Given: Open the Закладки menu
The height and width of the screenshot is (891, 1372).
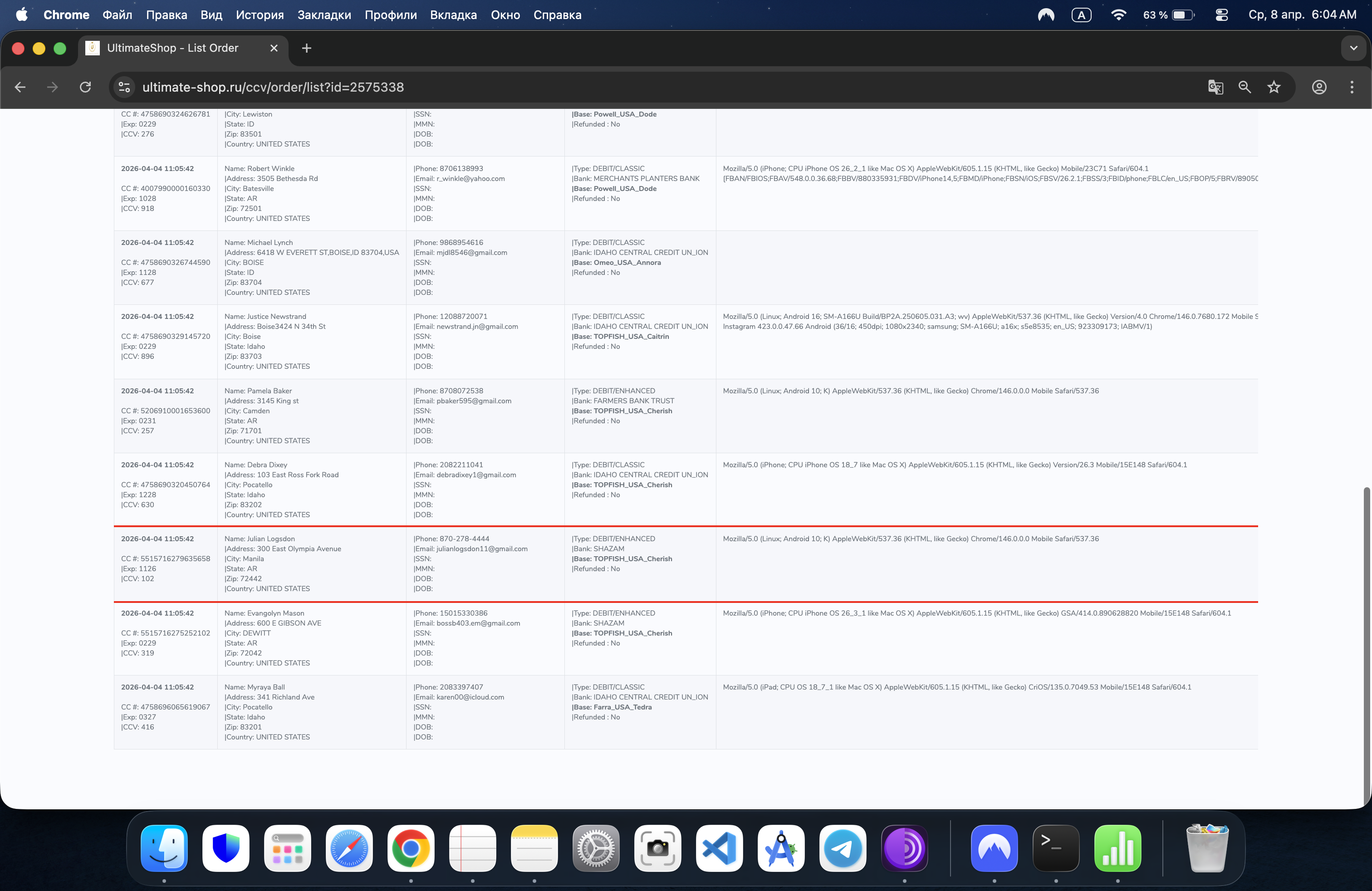Looking at the screenshot, I should coord(324,15).
